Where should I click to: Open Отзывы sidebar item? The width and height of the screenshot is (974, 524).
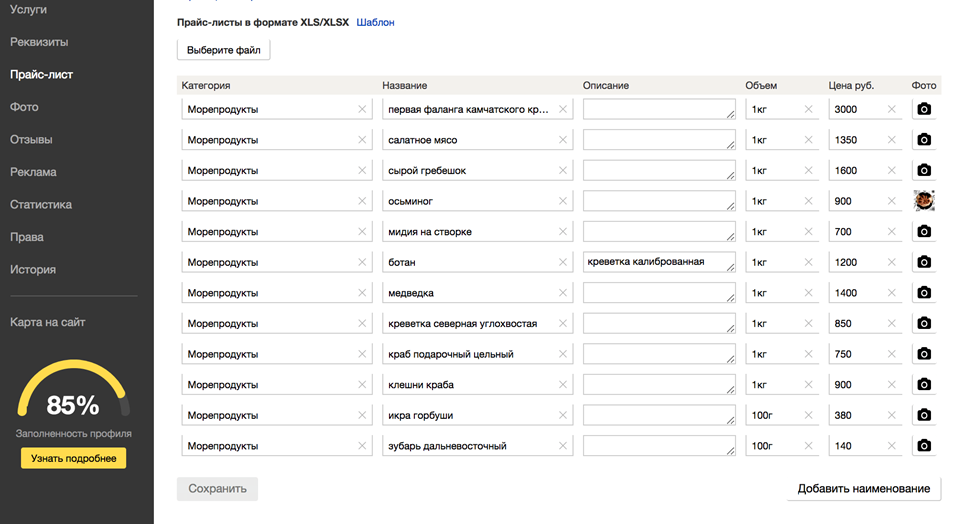(31, 140)
